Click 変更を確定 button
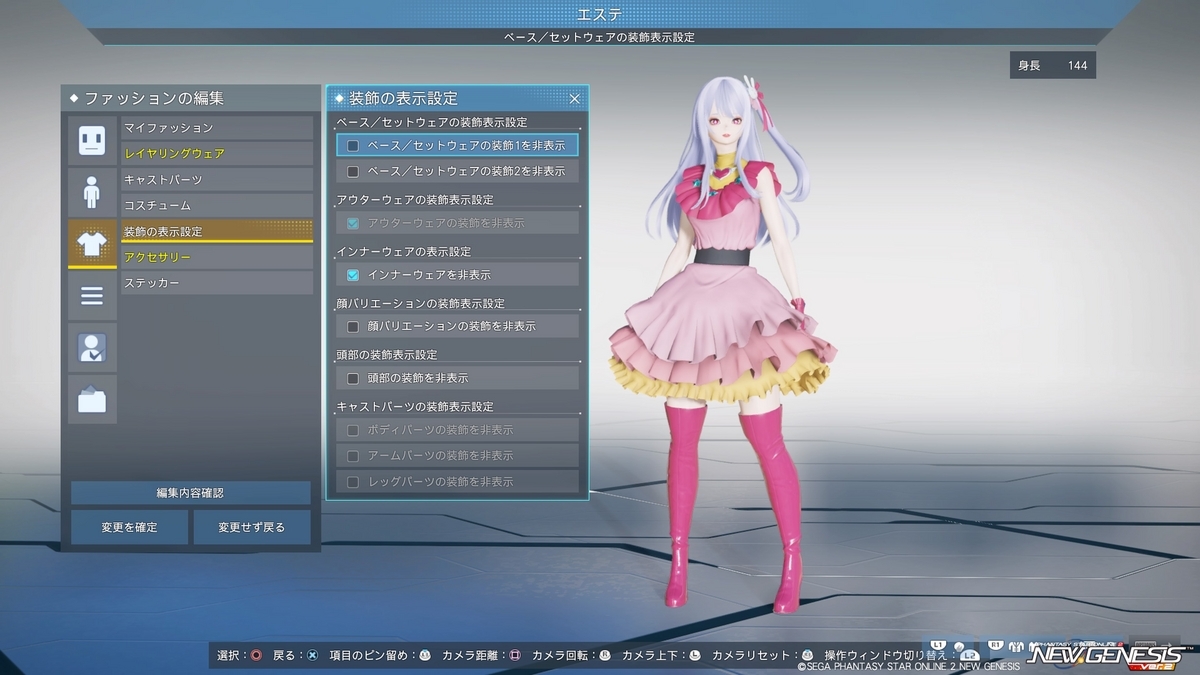The height and width of the screenshot is (675, 1200). pos(129,527)
